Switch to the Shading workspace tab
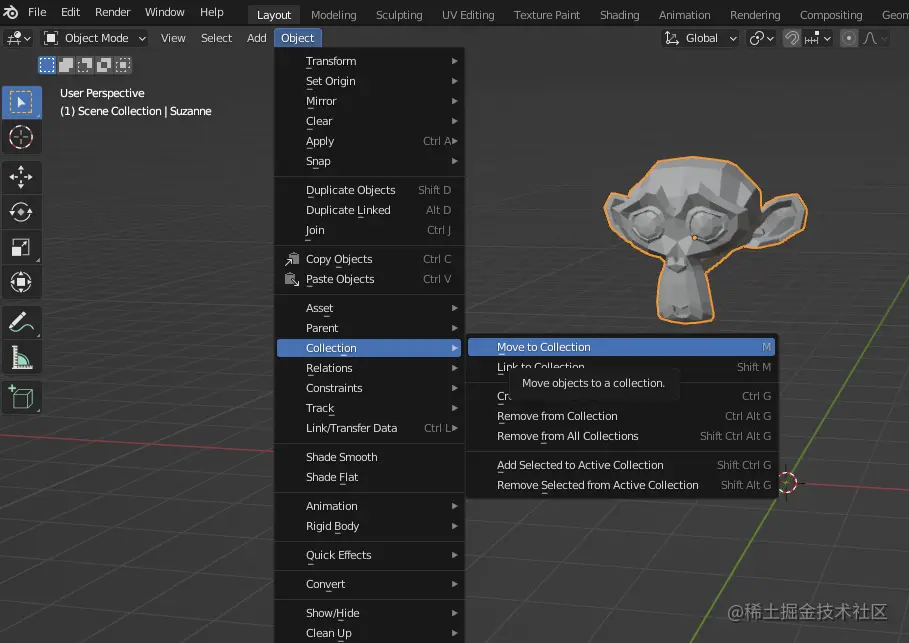 pos(619,15)
